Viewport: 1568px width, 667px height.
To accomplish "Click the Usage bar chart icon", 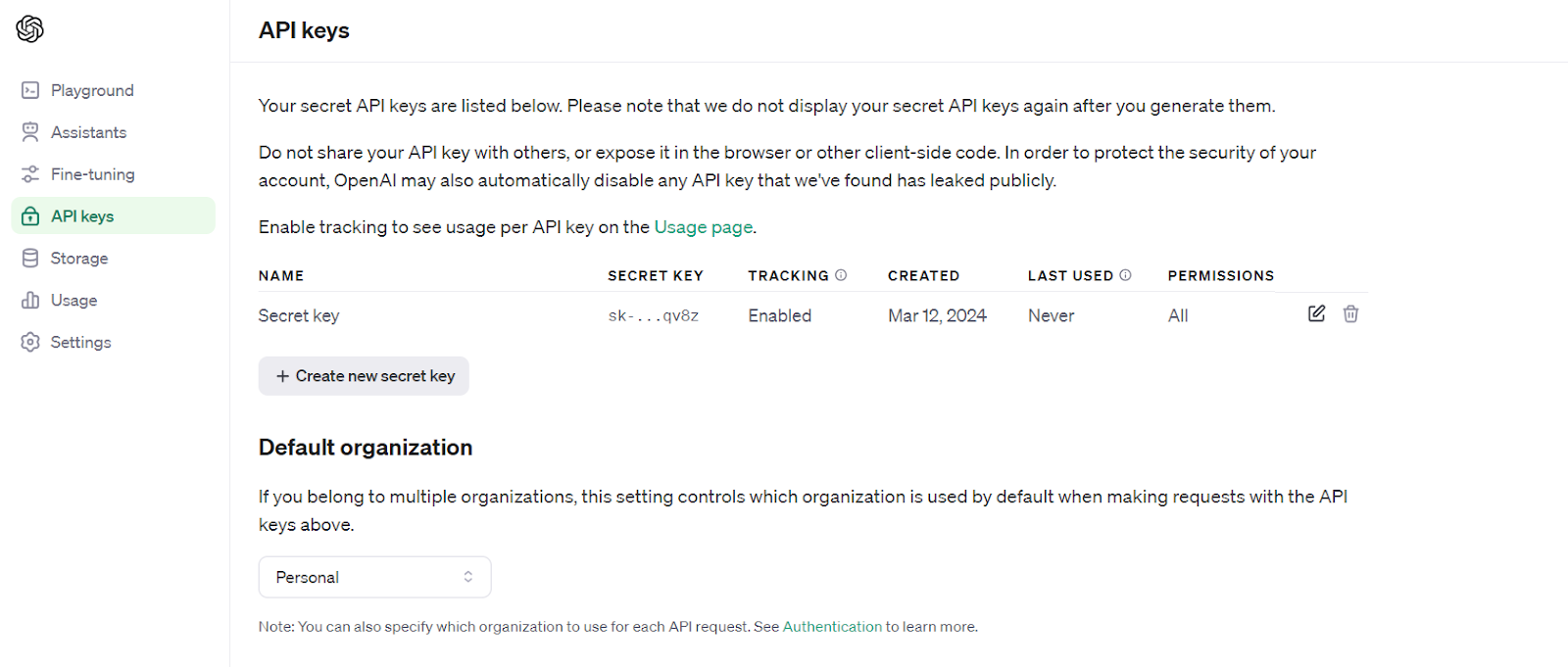I will coord(30,301).
